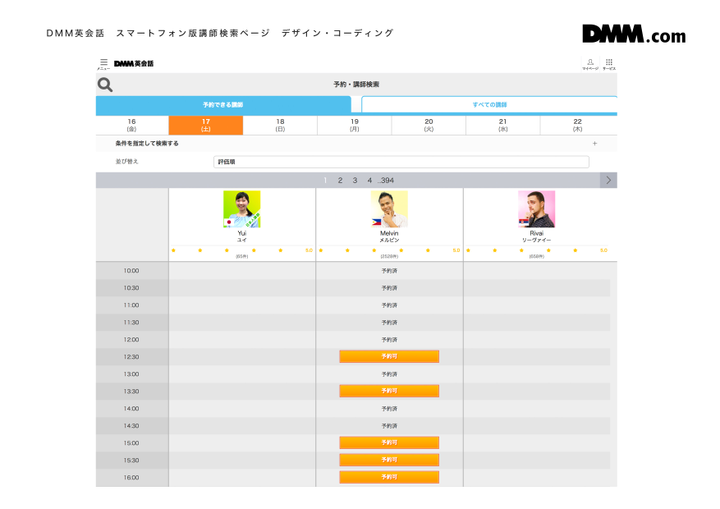Expand 条件を指定して検索する with plus icon
The height and width of the screenshot is (509, 720).
tap(595, 143)
